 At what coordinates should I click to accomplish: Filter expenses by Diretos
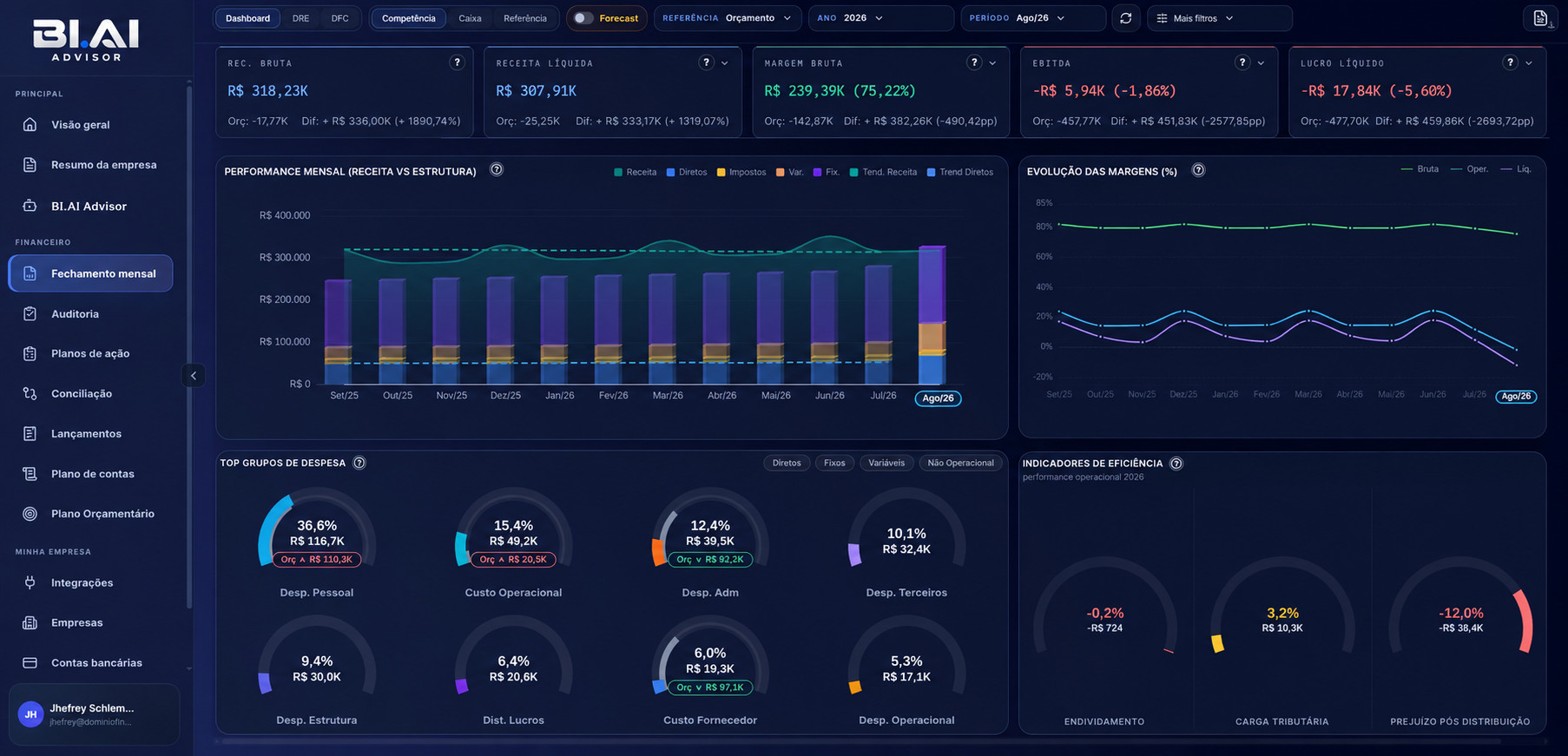point(787,463)
